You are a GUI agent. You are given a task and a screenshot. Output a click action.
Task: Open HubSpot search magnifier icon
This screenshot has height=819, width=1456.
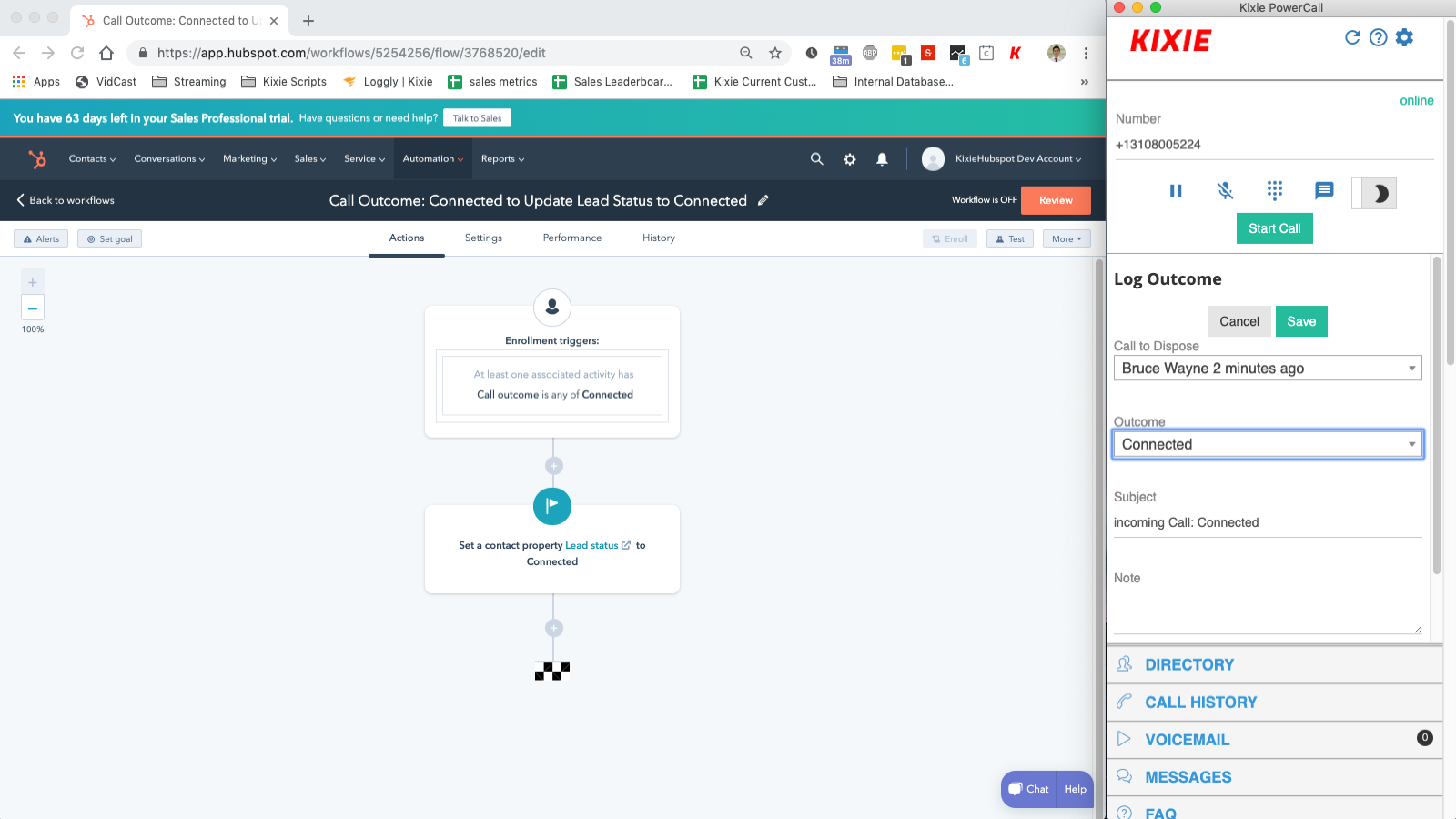click(816, 158)
